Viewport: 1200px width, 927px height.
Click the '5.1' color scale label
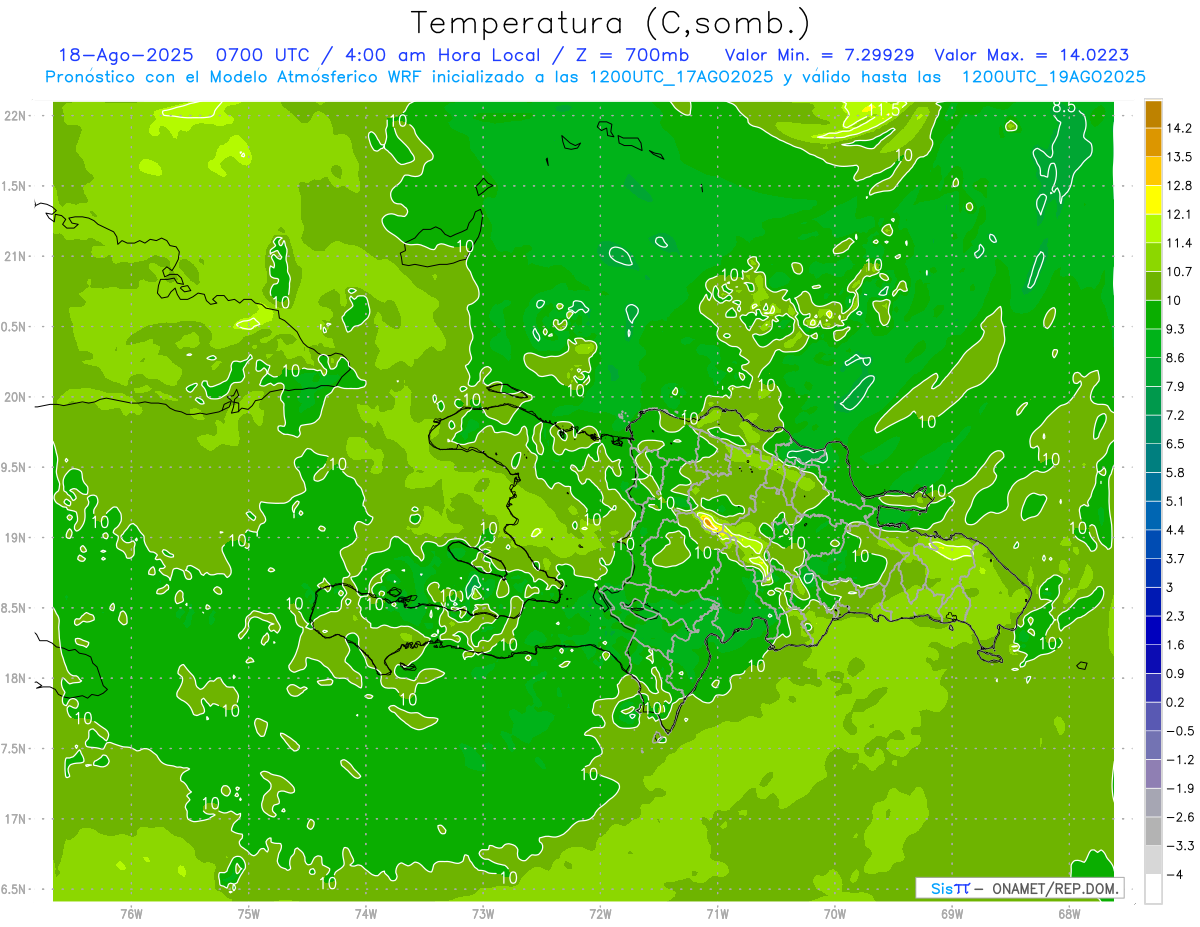point(1175,501)
